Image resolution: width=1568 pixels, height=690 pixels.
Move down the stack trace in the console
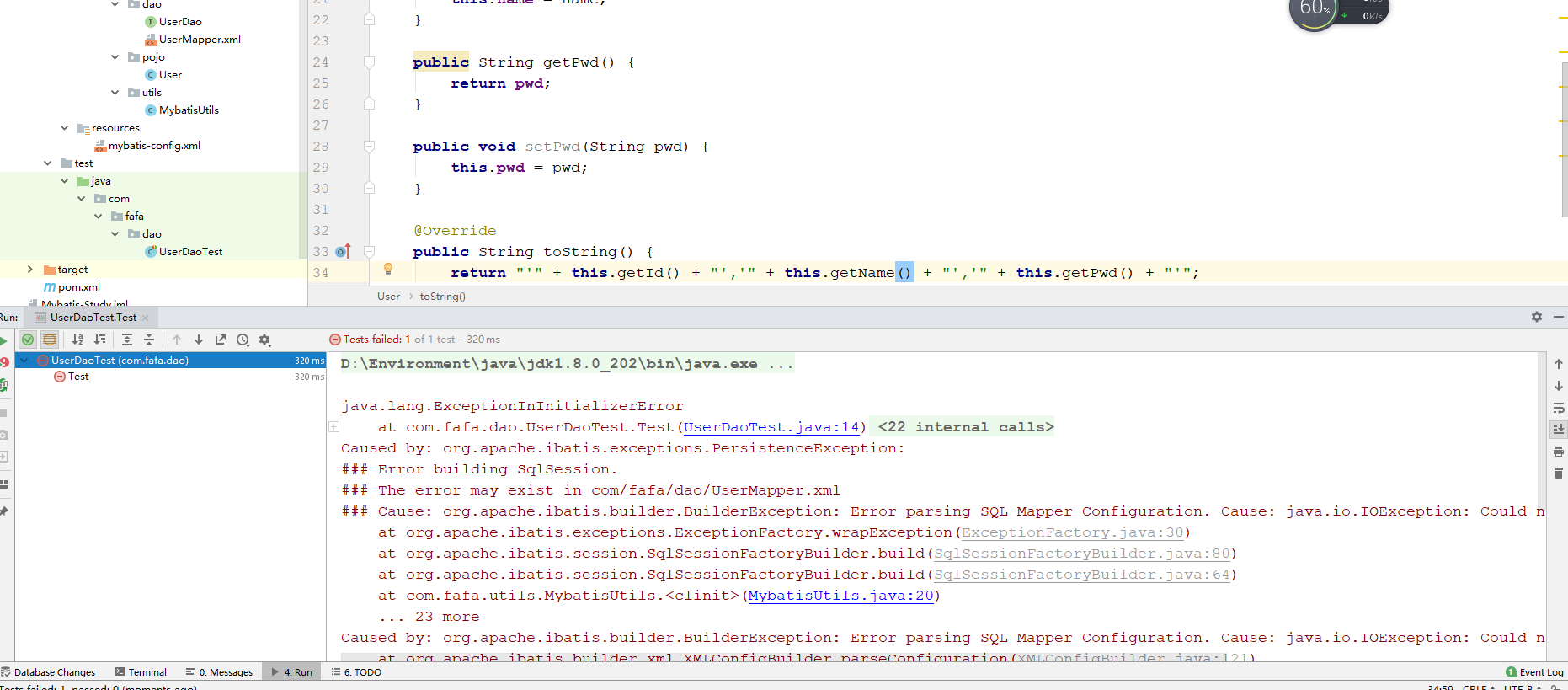1559,386
